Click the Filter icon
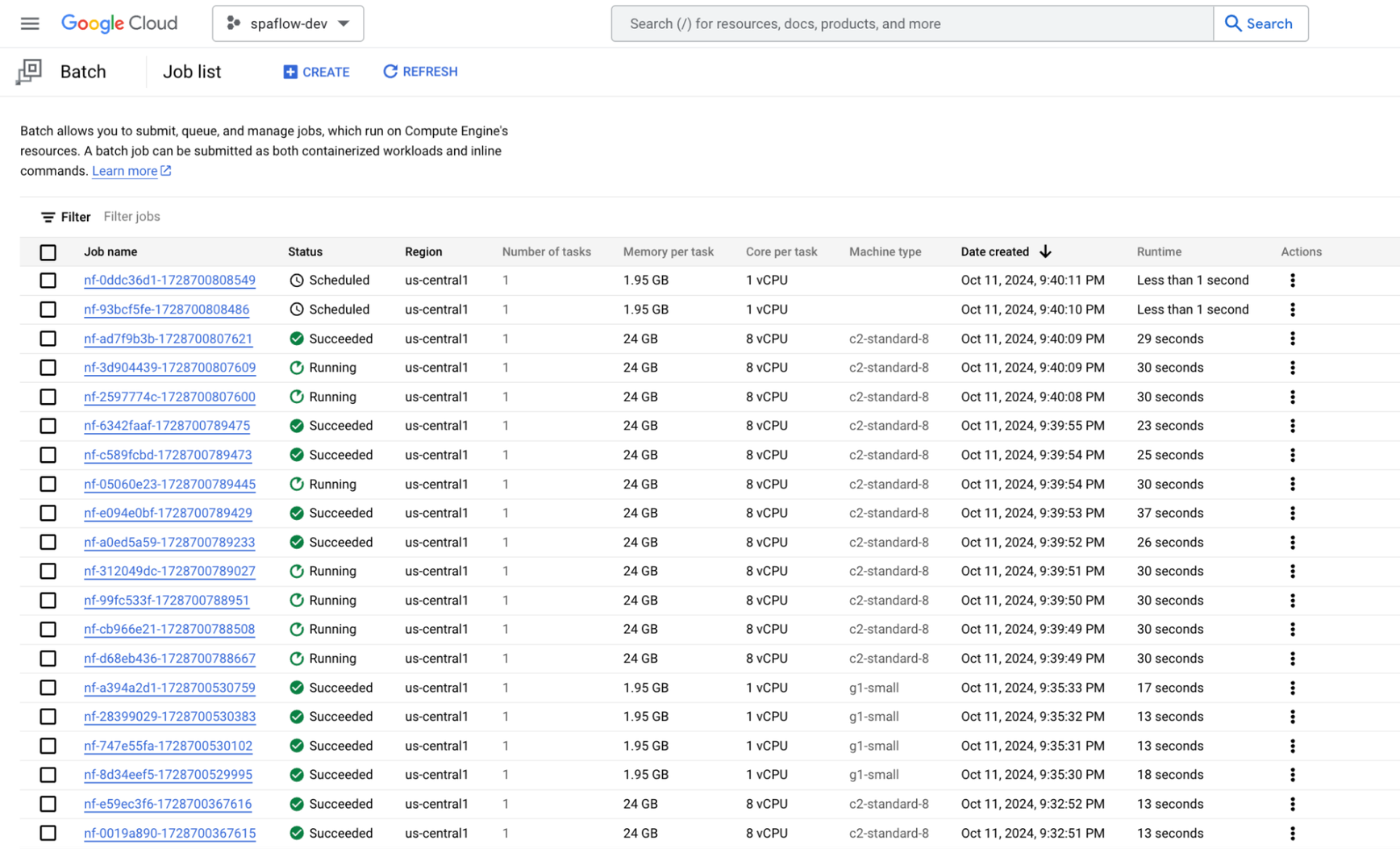The image size is (1400, 849). click(x=48, y=217)
